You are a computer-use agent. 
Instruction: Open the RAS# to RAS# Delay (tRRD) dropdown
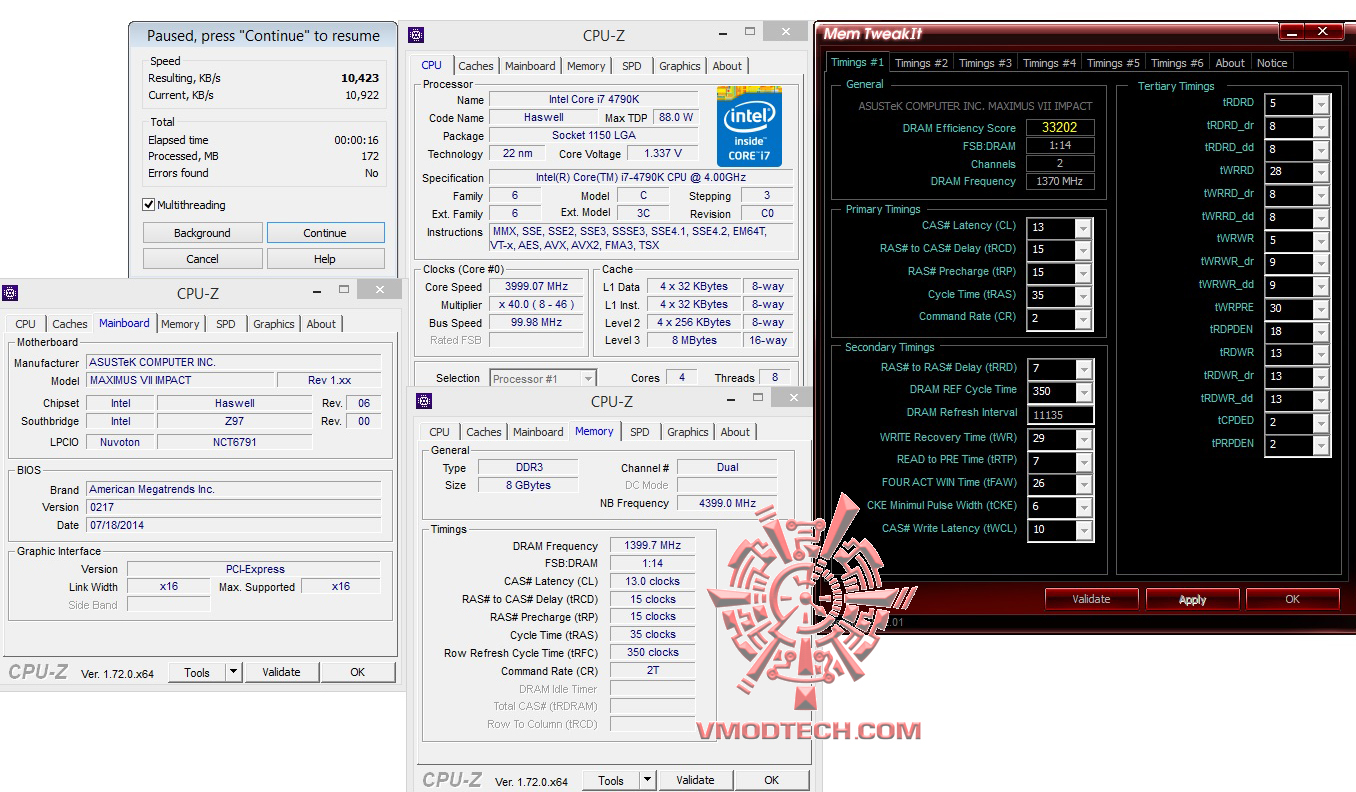1083,370
